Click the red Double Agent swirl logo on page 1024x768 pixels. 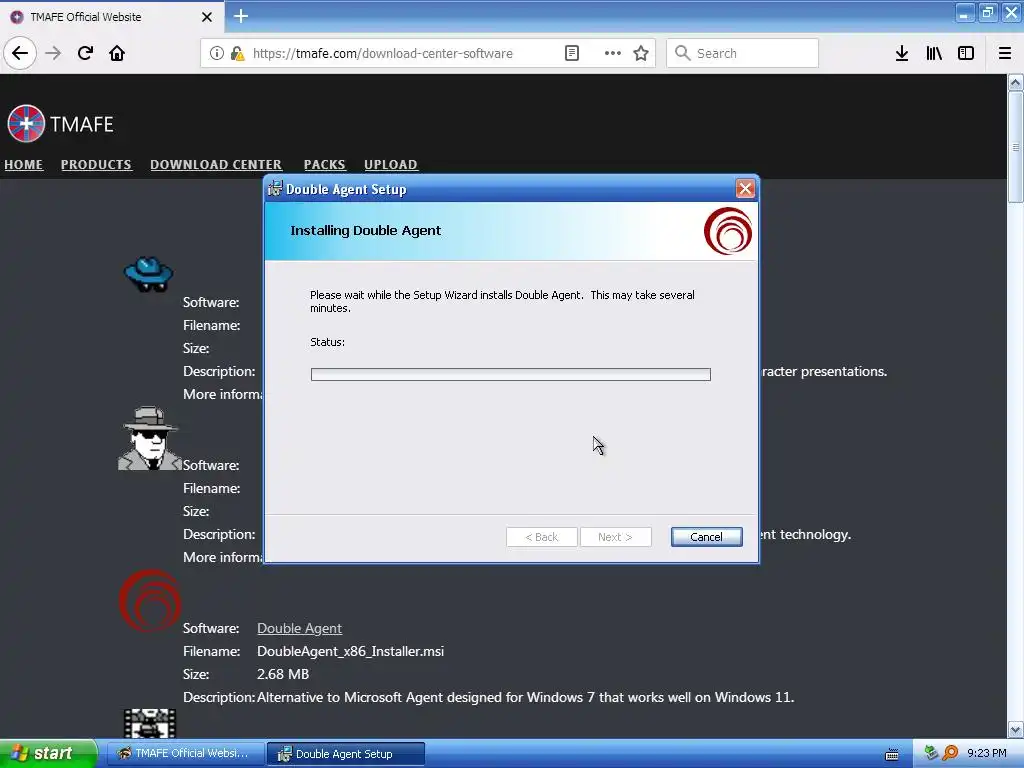point(150,601)
